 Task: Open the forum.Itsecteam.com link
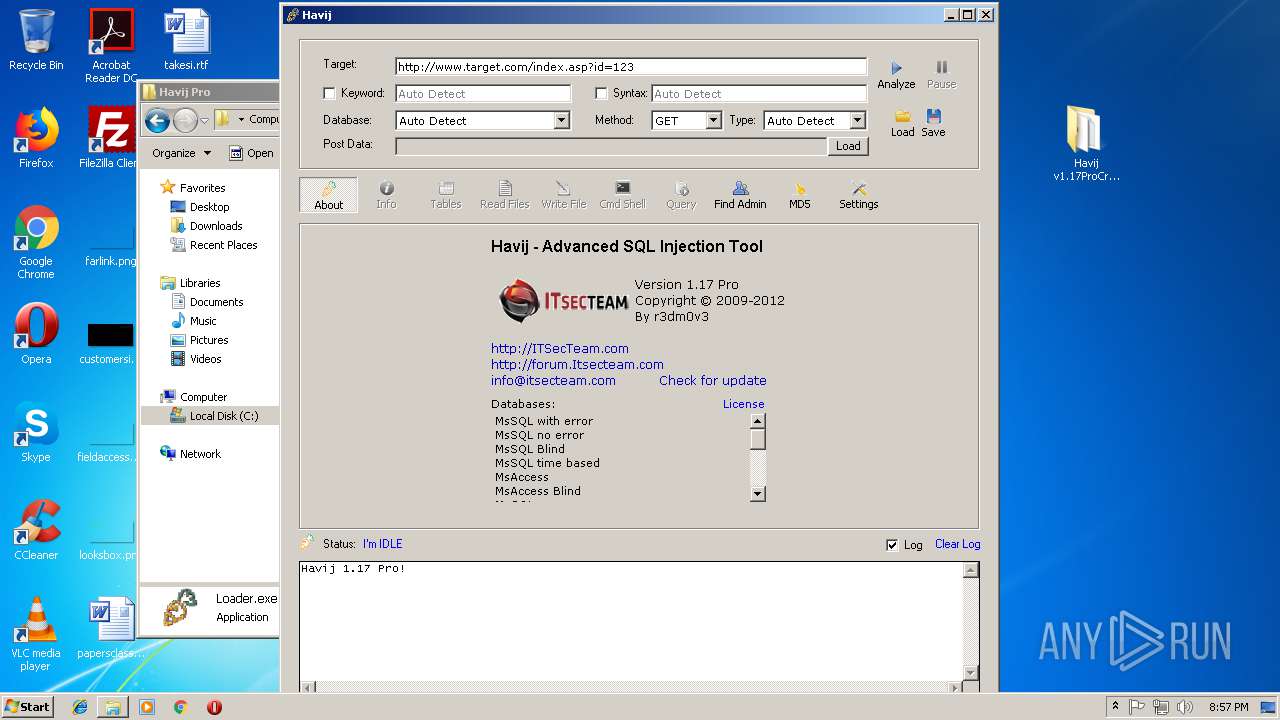click(577, 364)
